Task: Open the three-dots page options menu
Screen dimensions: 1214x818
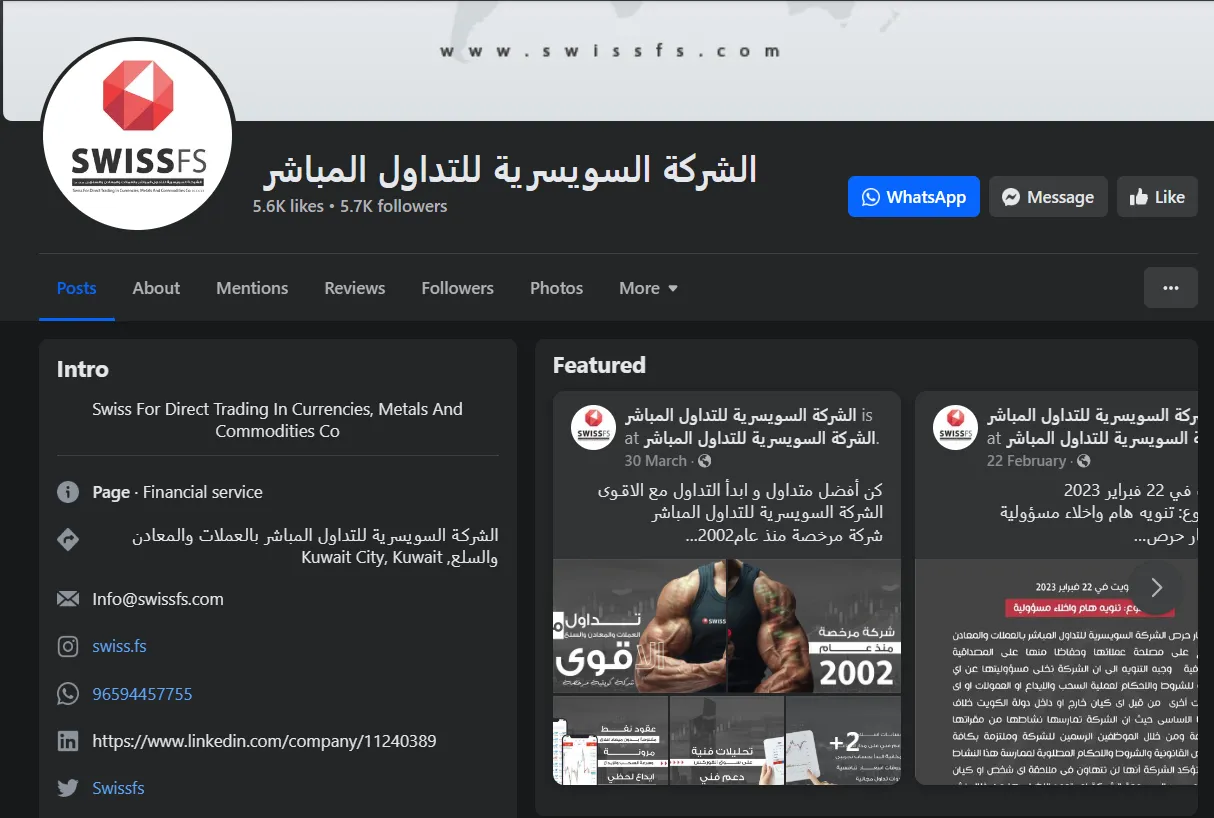Action: [1170, 288]
